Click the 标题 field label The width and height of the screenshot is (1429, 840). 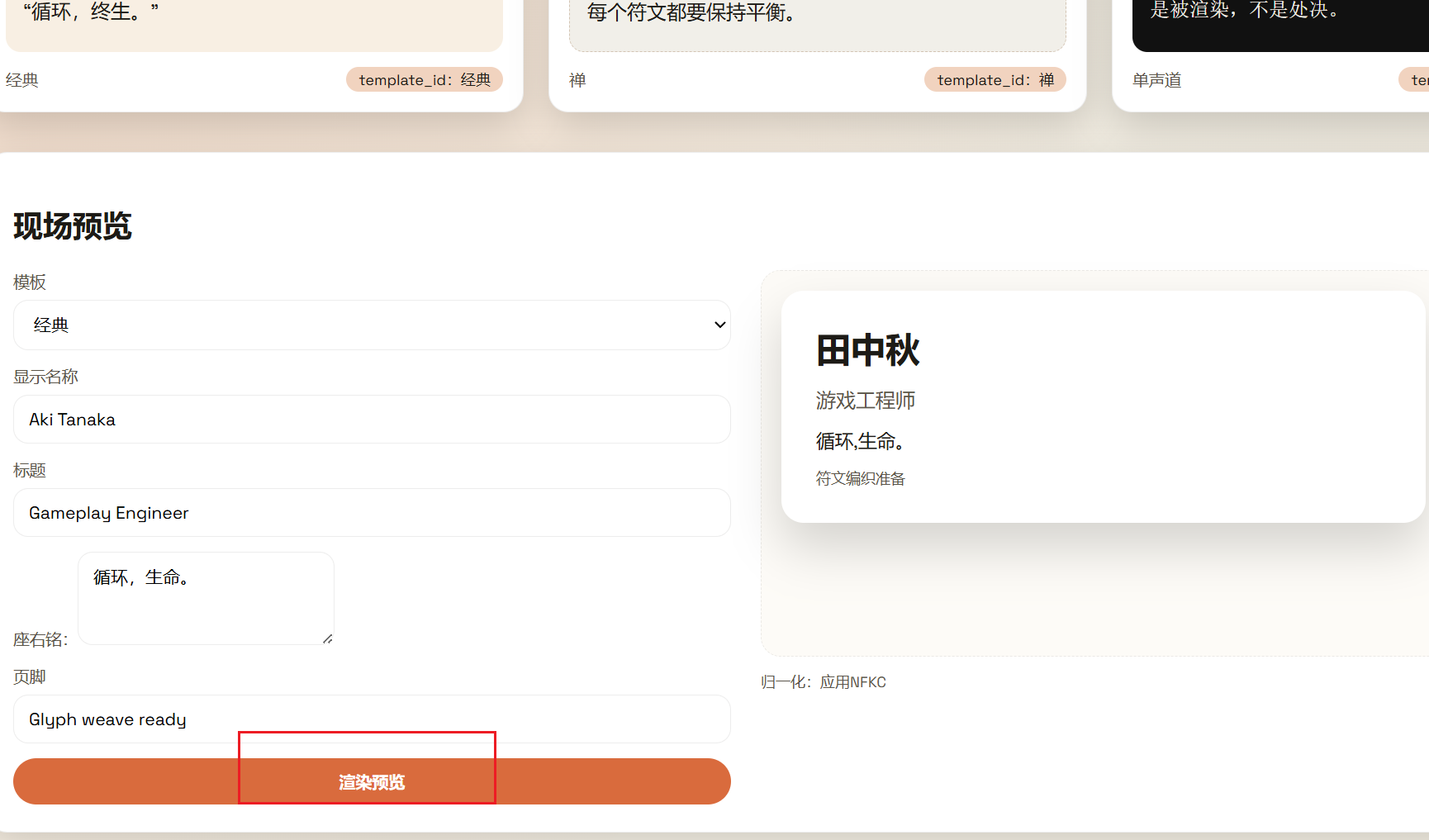pos(30,470)
